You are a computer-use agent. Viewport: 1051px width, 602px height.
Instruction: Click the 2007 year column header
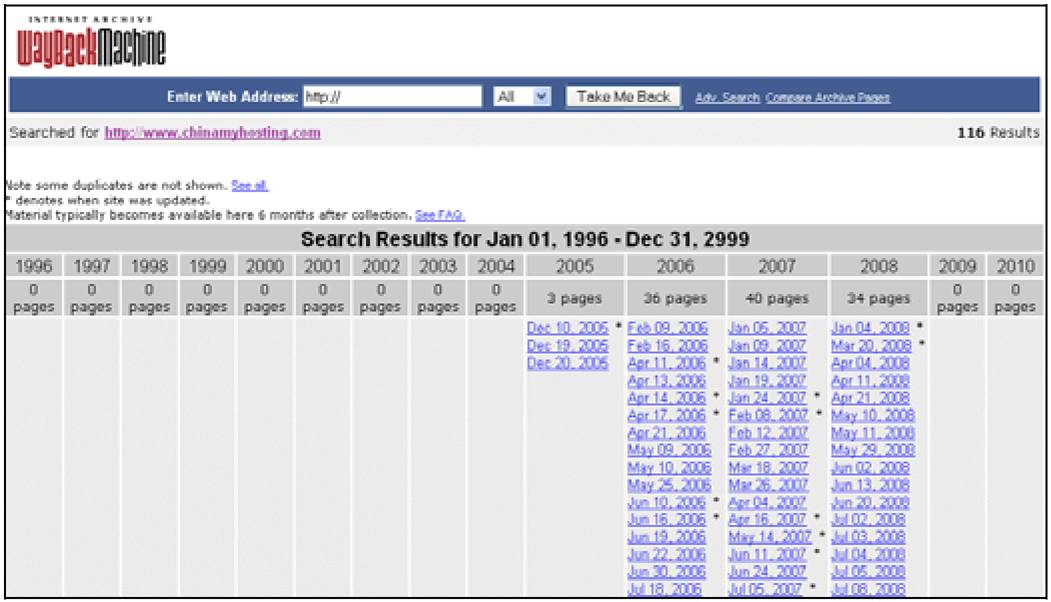point(777,266)
